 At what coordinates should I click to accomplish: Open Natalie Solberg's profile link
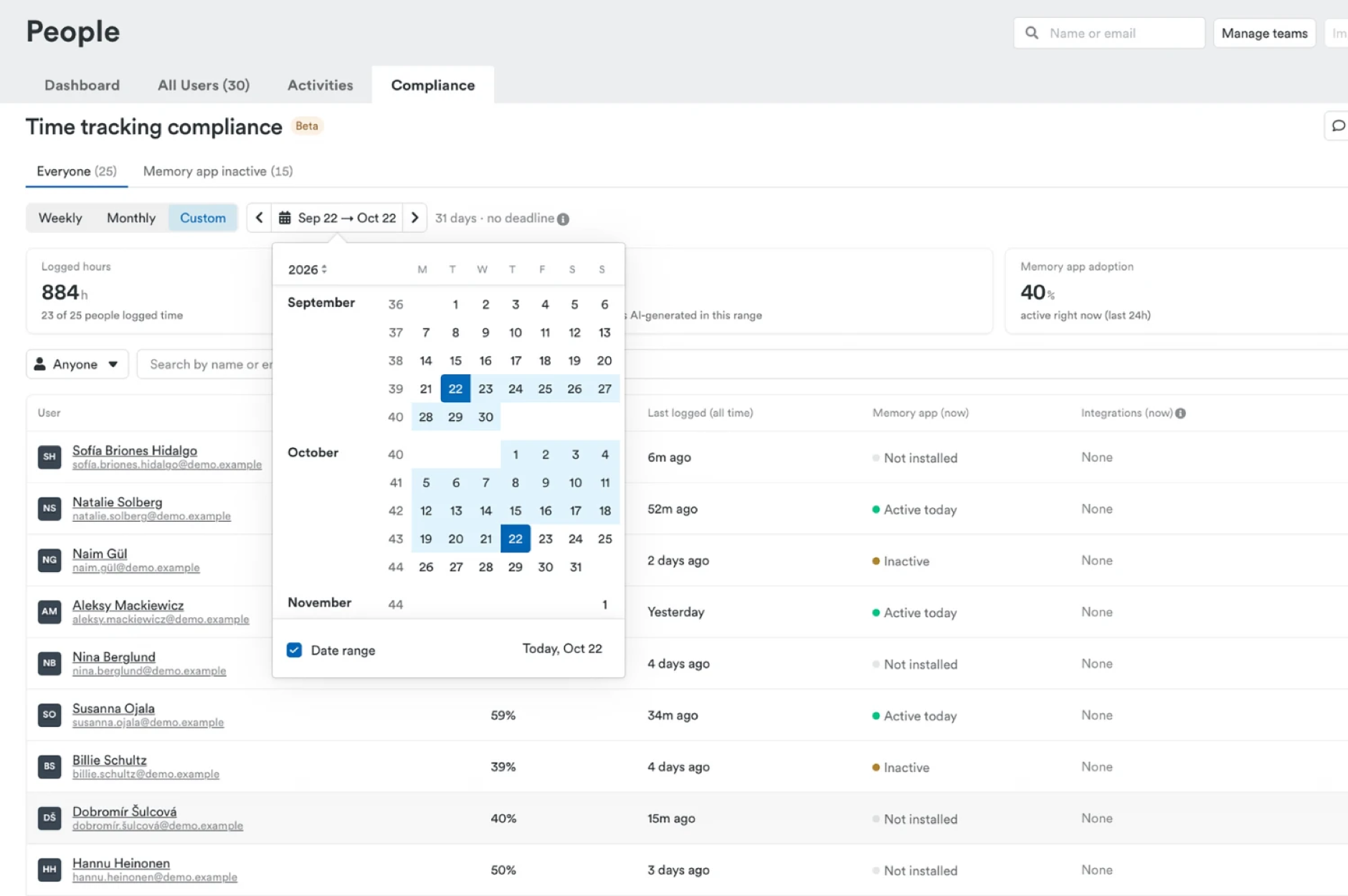coord(118,502)
